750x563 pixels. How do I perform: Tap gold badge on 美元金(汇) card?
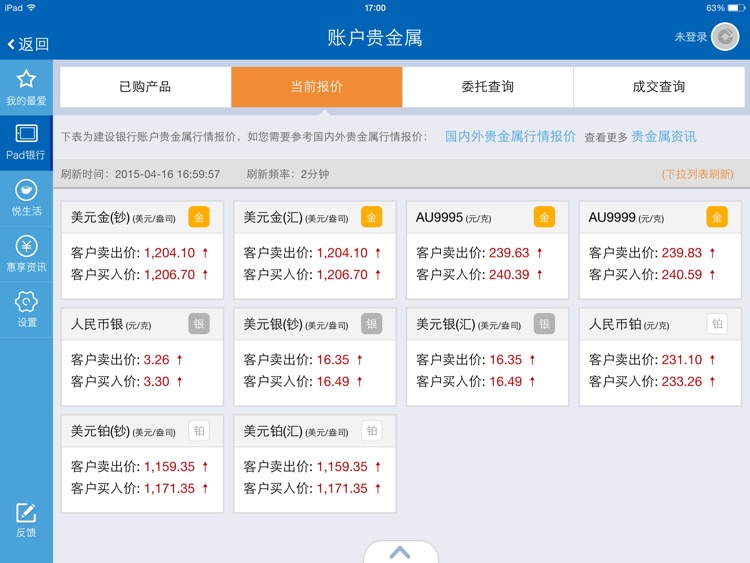point(372,217)
